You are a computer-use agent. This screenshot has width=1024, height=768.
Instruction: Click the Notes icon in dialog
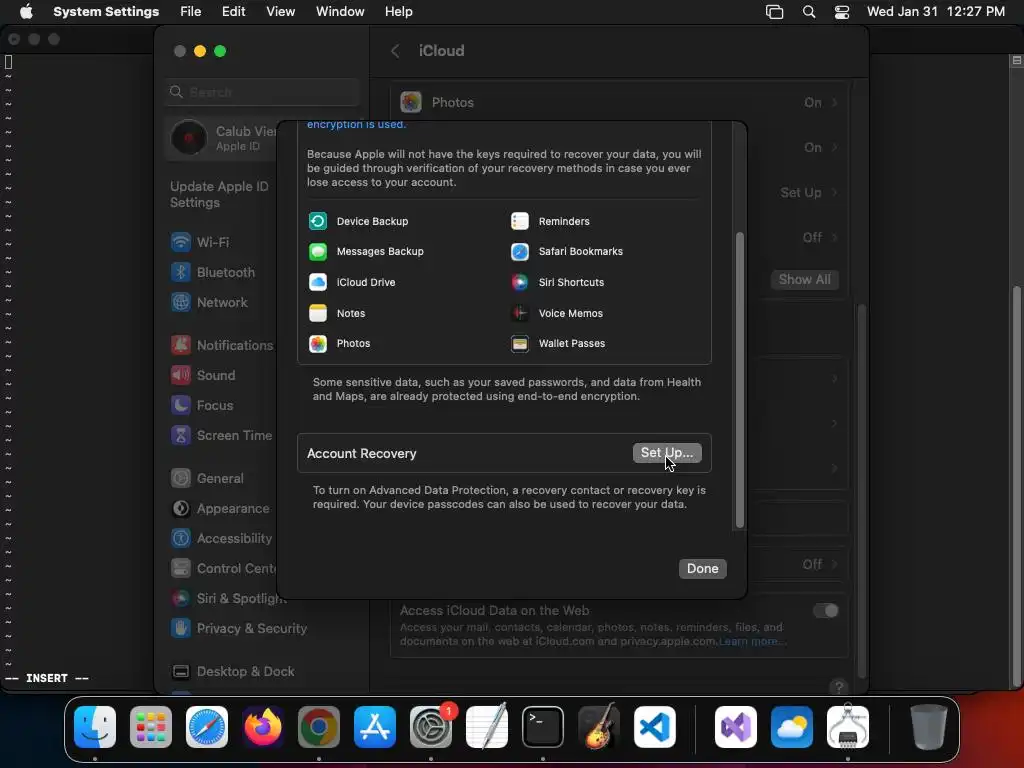click(318, 313)
